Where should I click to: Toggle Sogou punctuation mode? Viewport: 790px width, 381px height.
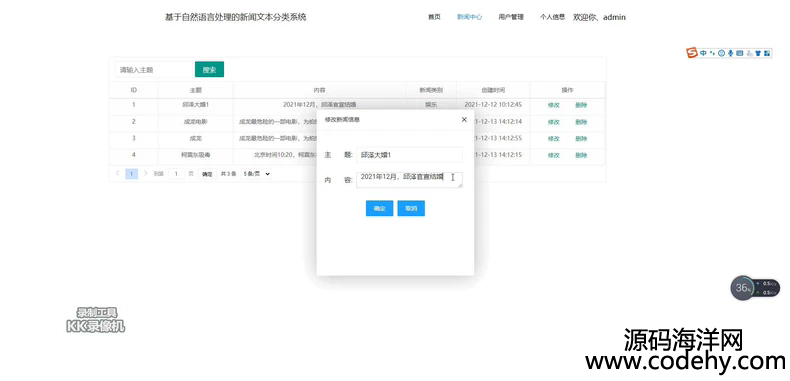tap(712, 53)
